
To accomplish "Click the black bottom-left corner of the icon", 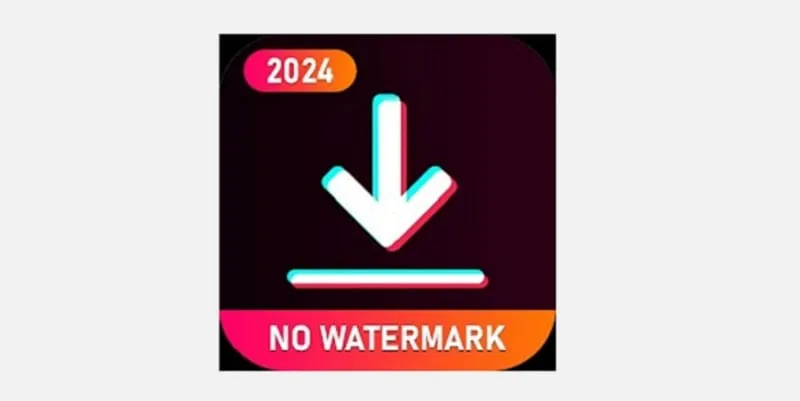I will (224, 365).
